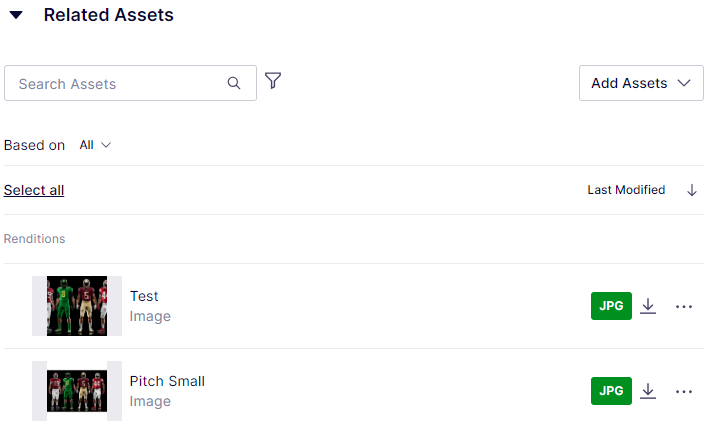
Task: Open more options for Test
Action: click(x=684, y=306)
